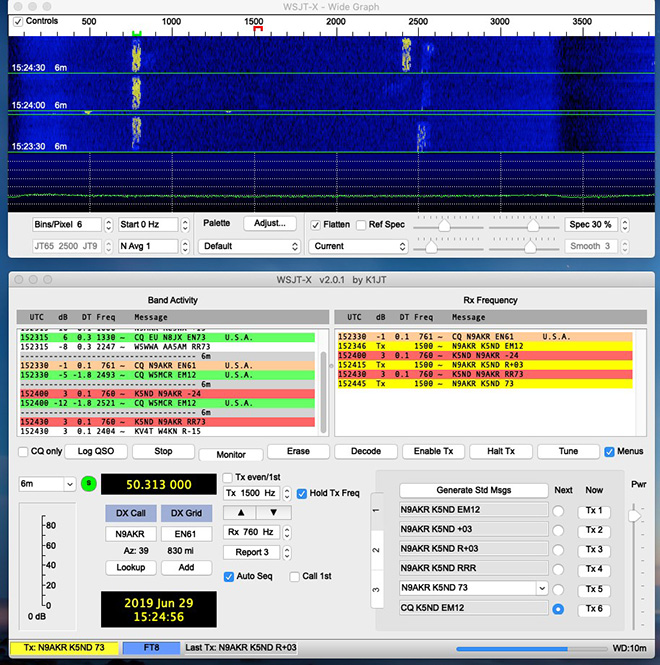Viewport: 660px width, 665px height.
Task: Switch to message tab 2
Action: tap(377, 550)
